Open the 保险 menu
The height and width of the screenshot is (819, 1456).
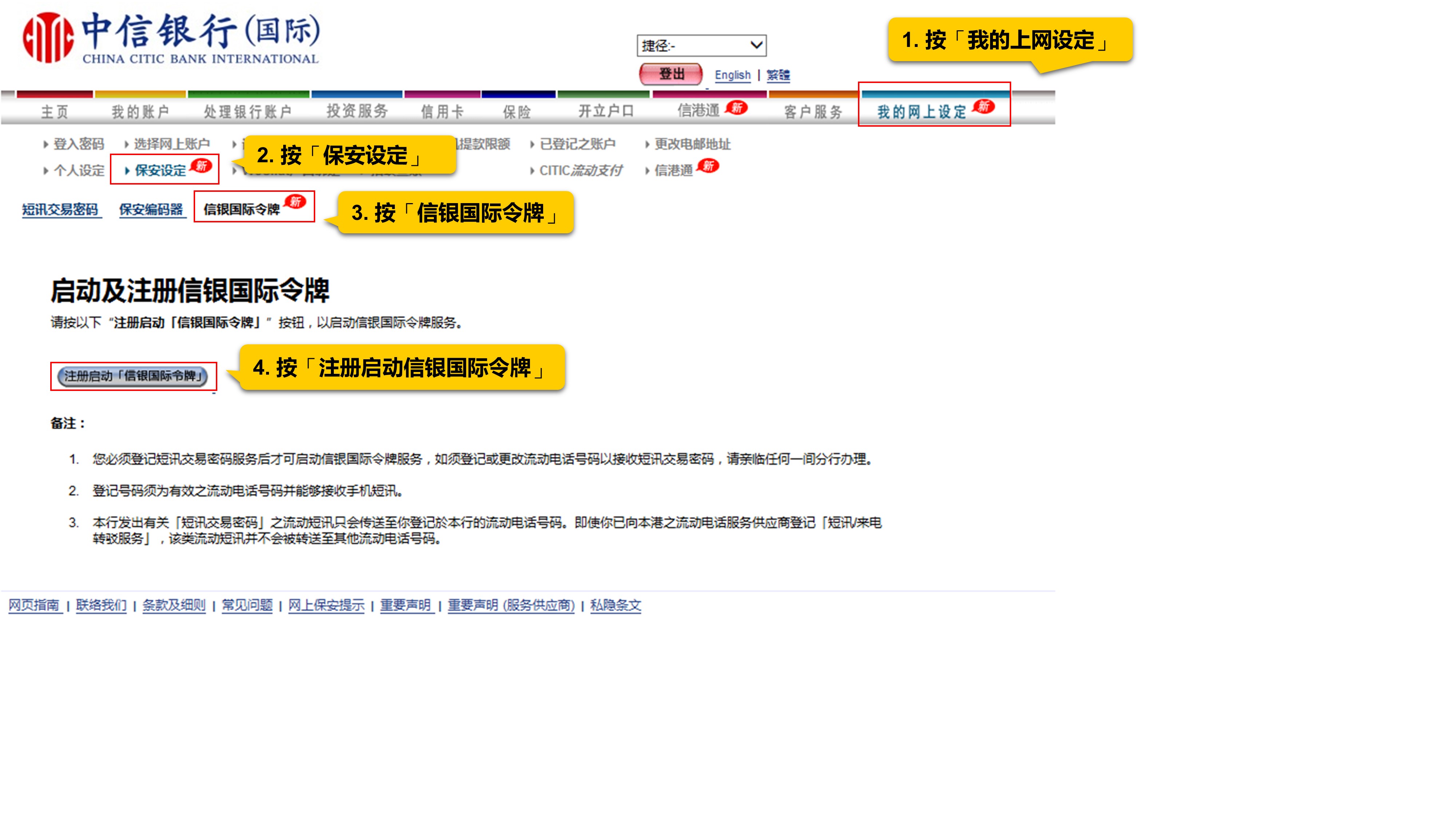click(x=517, y=111)
